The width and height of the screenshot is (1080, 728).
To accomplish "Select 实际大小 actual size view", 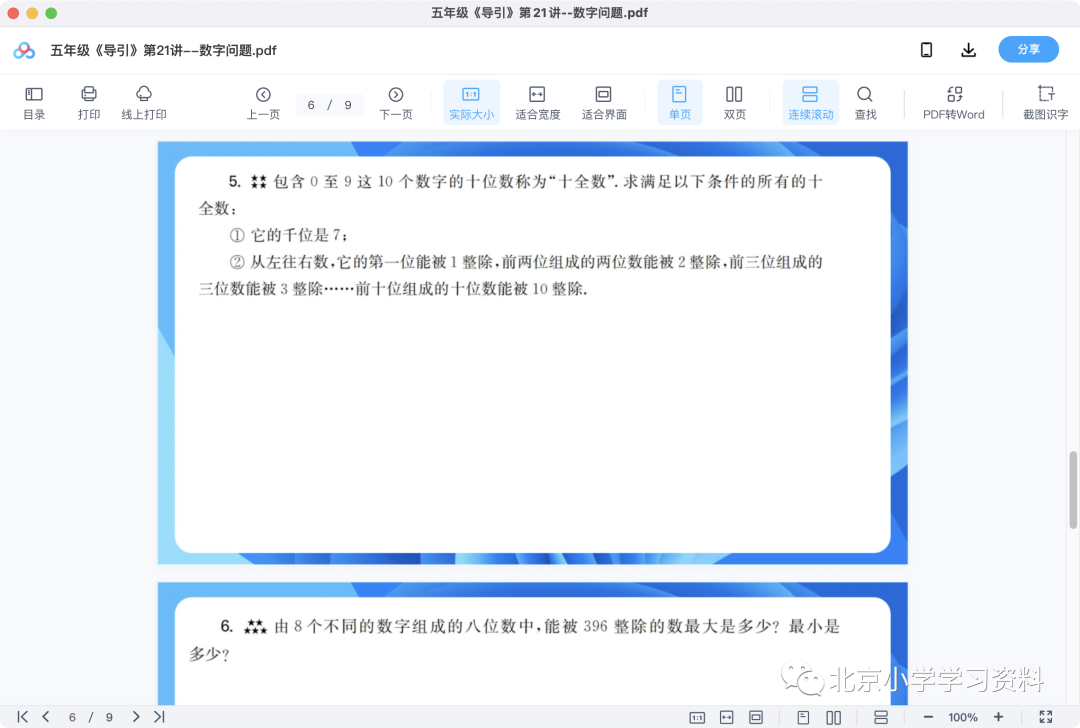I will (x=471, y=103).
